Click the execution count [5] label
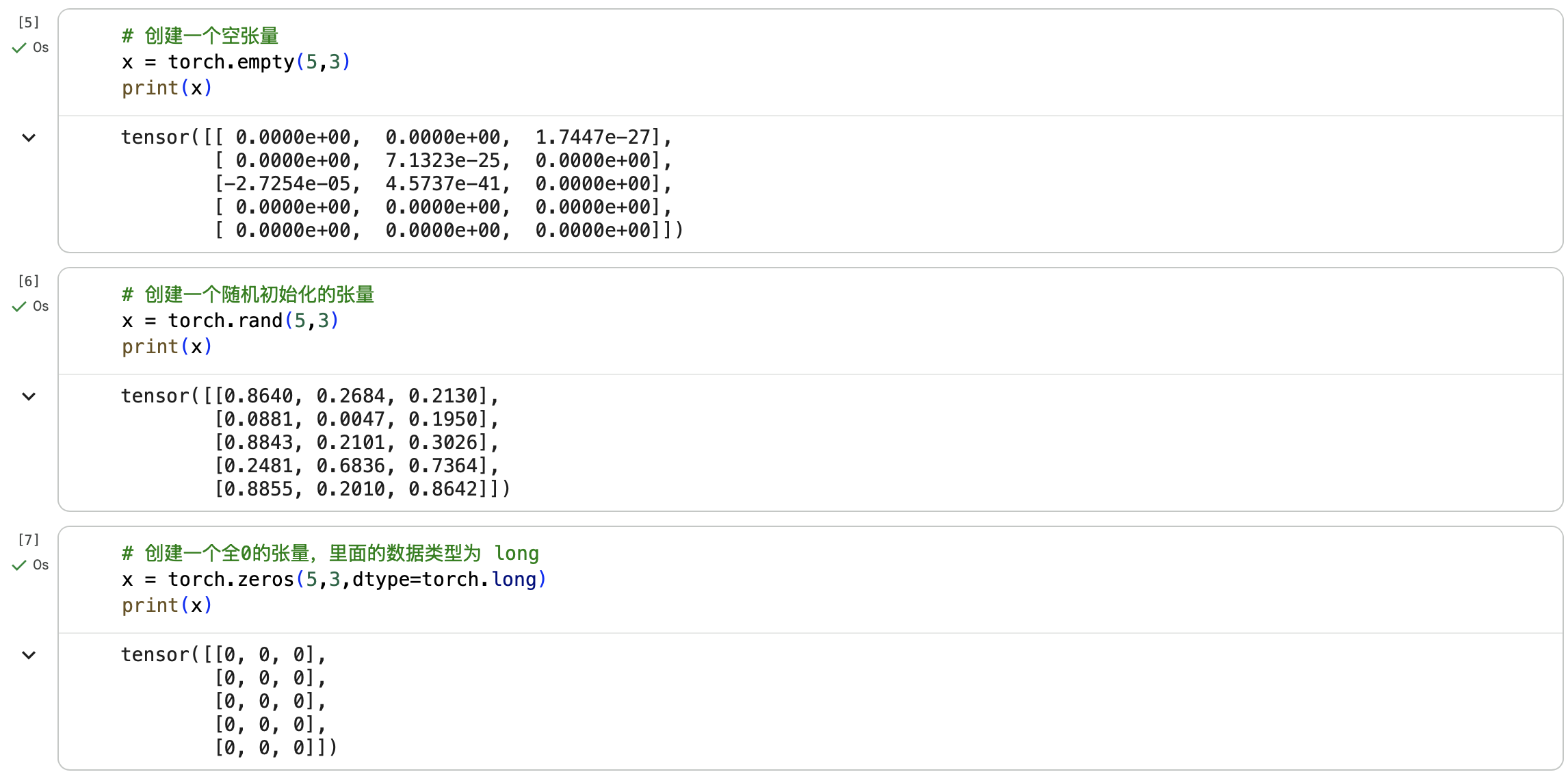 [27, 22]
